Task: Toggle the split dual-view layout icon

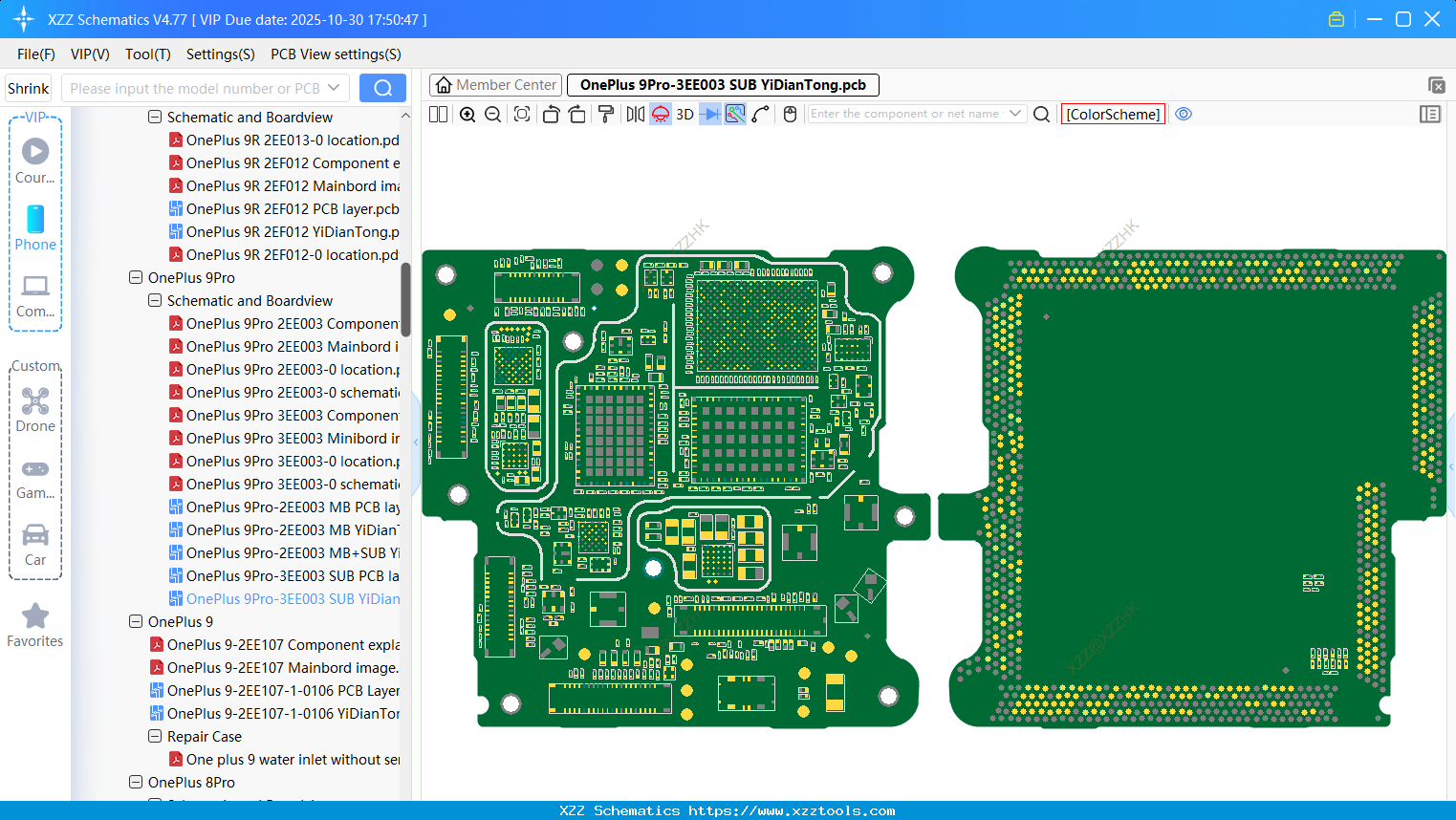Action: tap(439, 115)
